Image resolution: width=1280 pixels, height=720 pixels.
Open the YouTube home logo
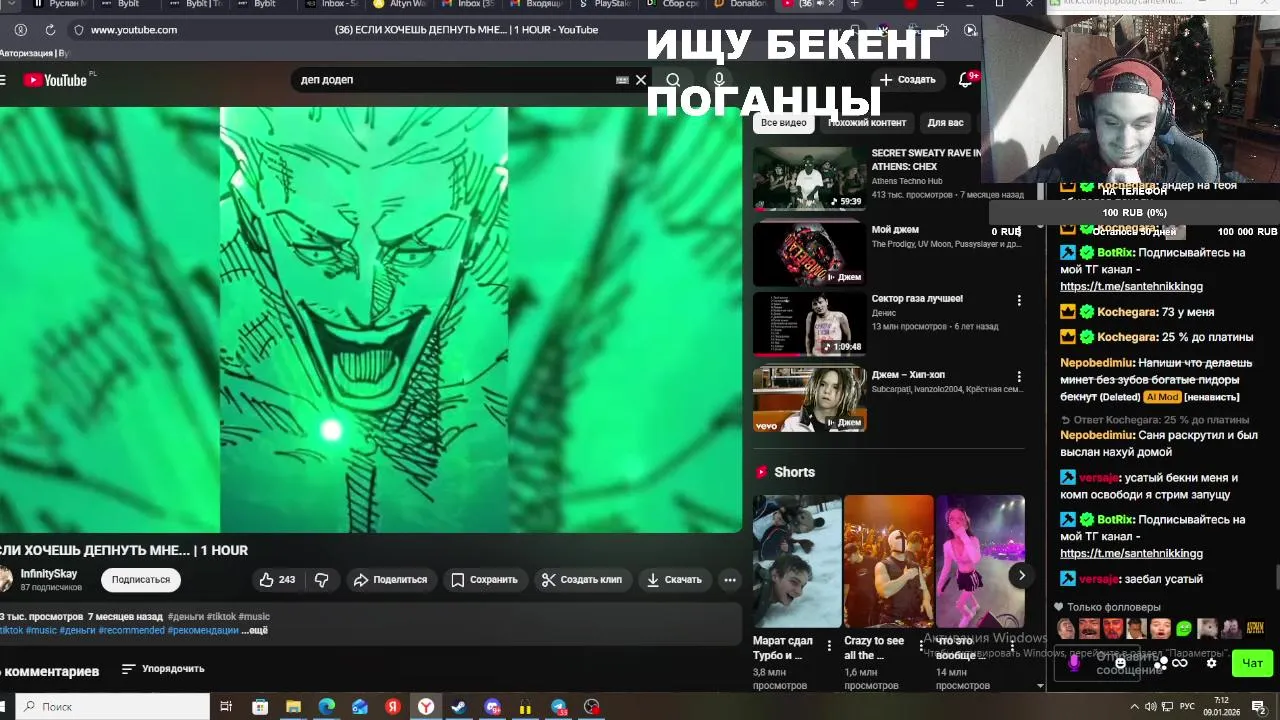(55, 80)
